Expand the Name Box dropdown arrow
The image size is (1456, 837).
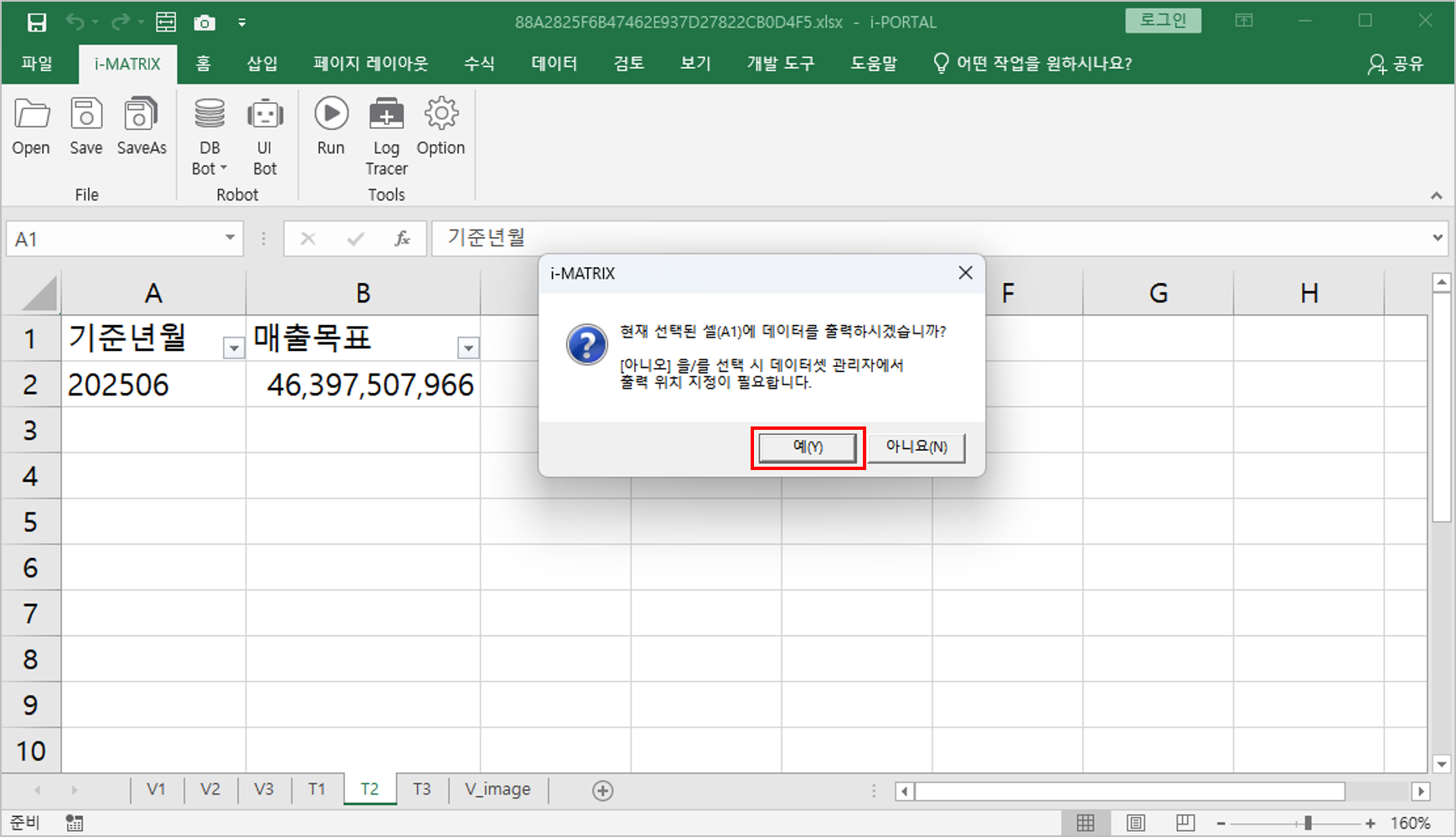click(230, 239)
